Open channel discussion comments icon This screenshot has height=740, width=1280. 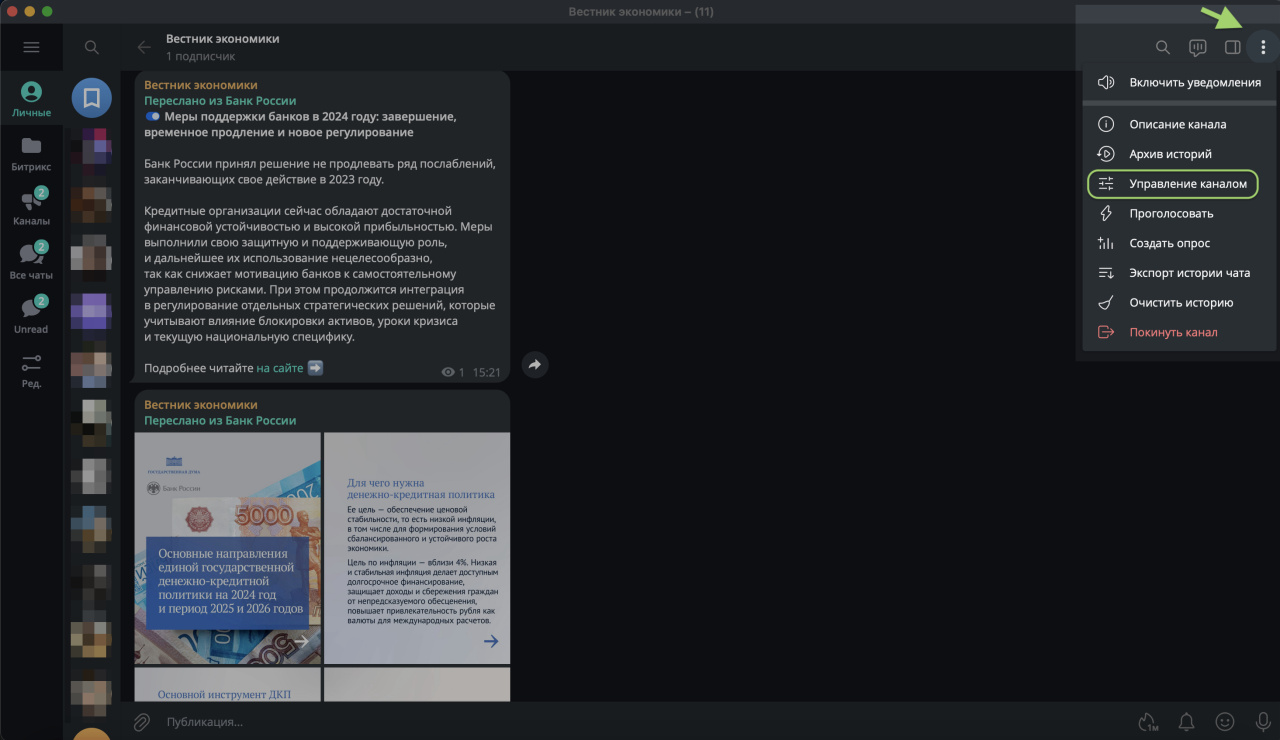1197,47
